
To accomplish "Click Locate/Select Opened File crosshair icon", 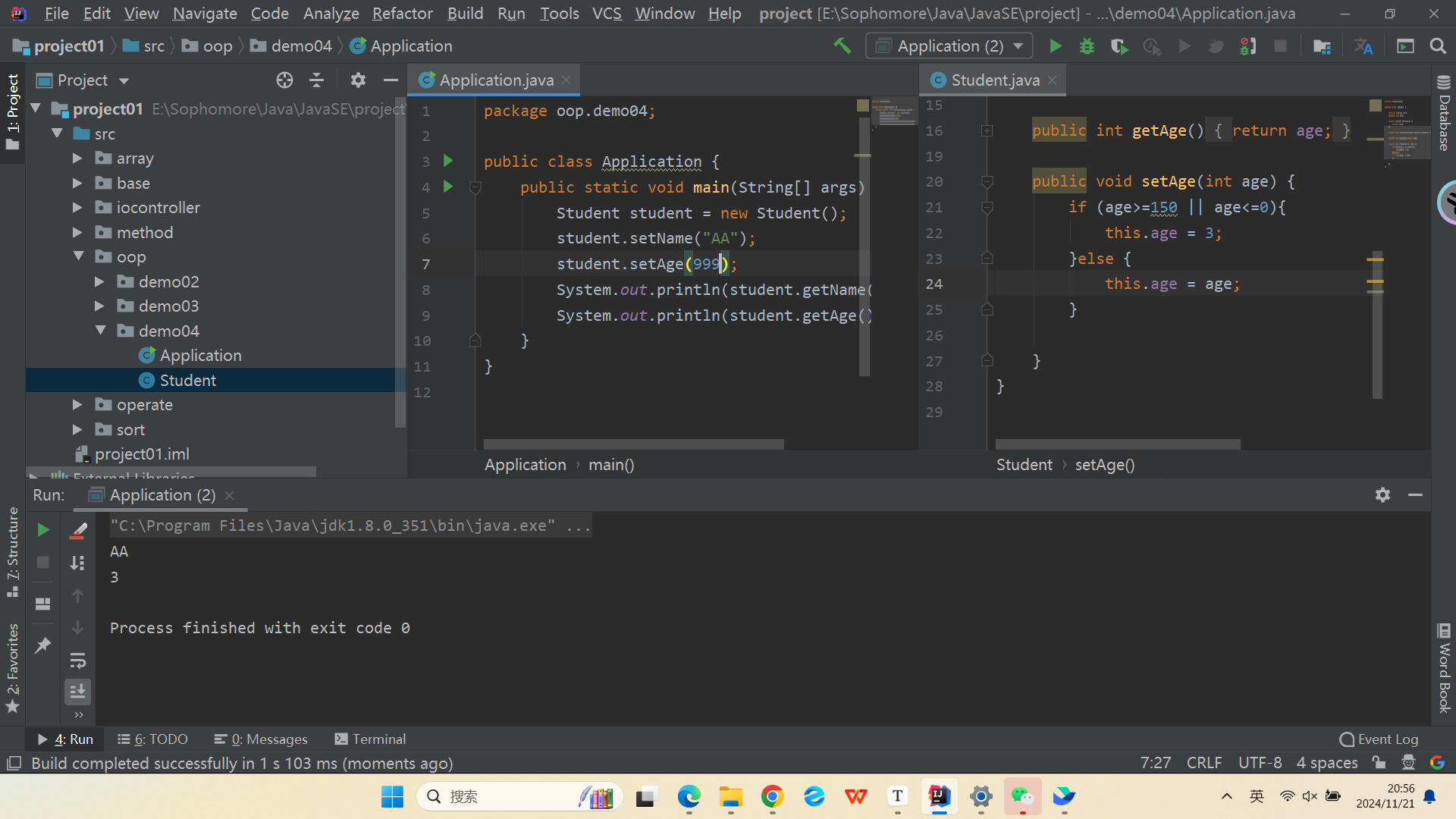I will coord(284,80).
